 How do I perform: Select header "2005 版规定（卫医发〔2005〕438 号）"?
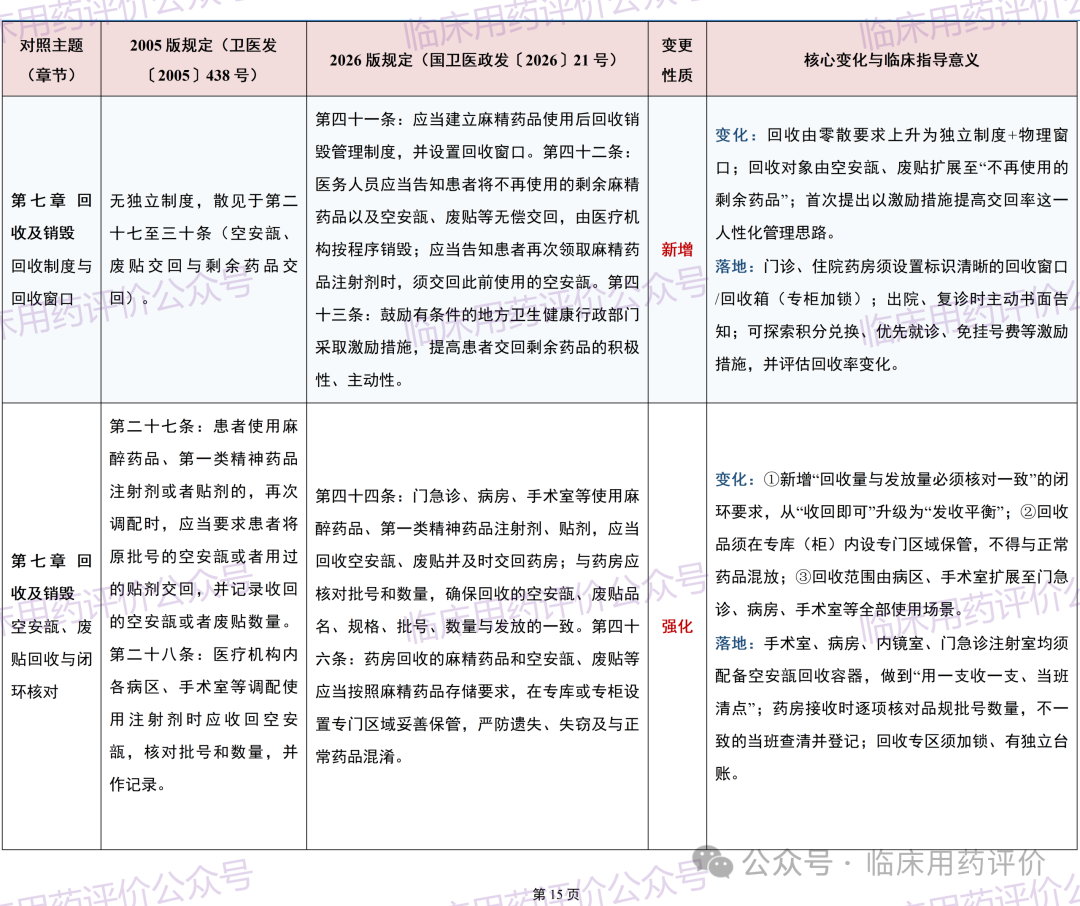tap(203, 59)
